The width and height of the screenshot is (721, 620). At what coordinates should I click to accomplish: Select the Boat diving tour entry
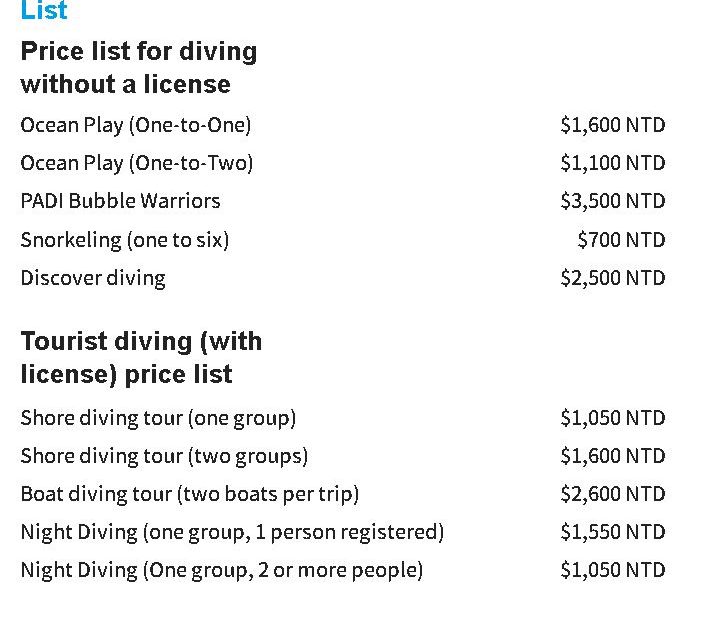[x=189, y=494]
